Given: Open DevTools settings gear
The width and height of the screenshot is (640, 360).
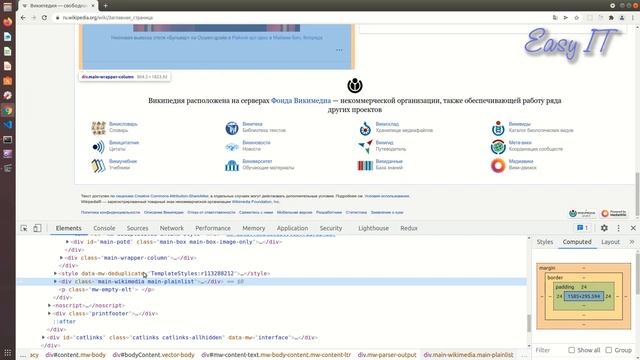Looking at the screenshot, I should point(604,228).
